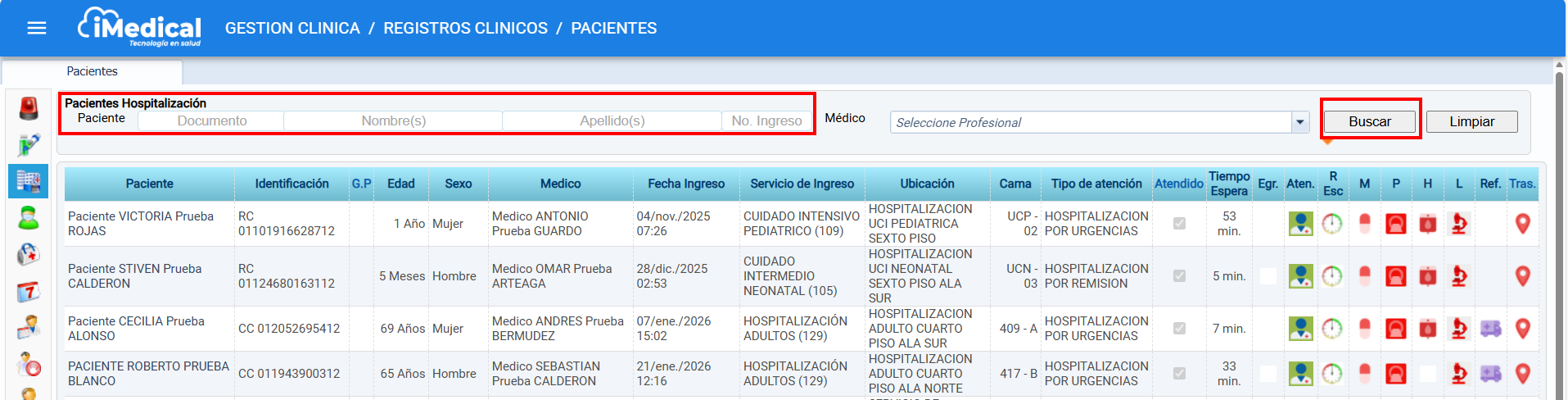The image size is (1568, 400).
Task: Sort table by Atendido column header
Action: [1178, 184]
